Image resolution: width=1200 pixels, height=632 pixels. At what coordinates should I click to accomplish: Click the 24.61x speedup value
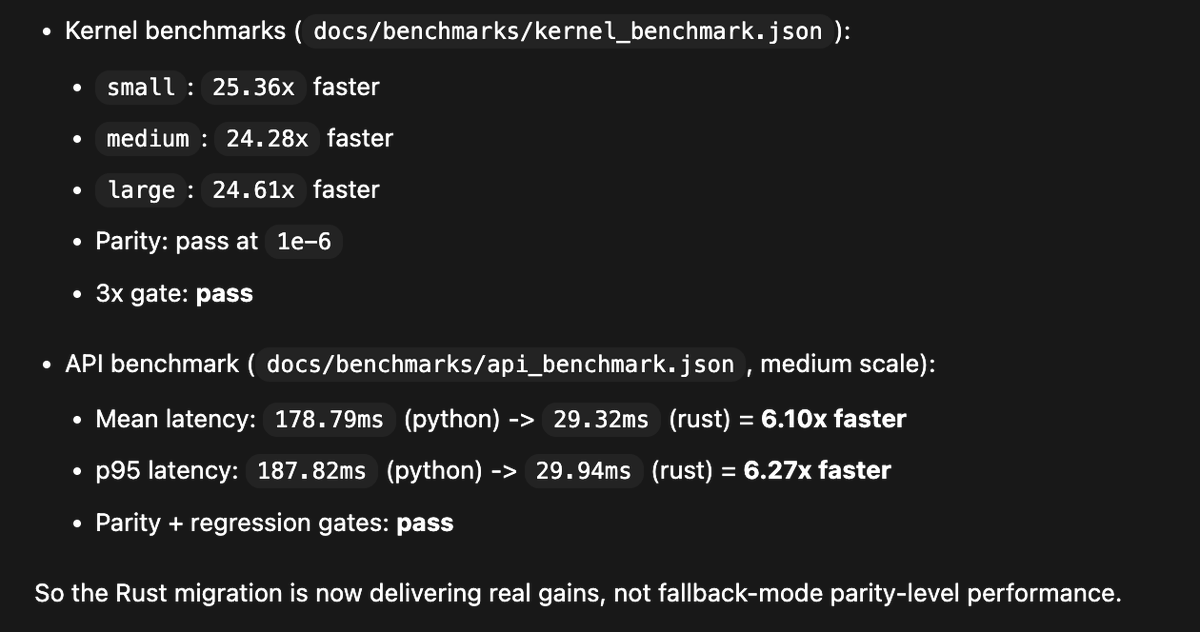[253, 190]
